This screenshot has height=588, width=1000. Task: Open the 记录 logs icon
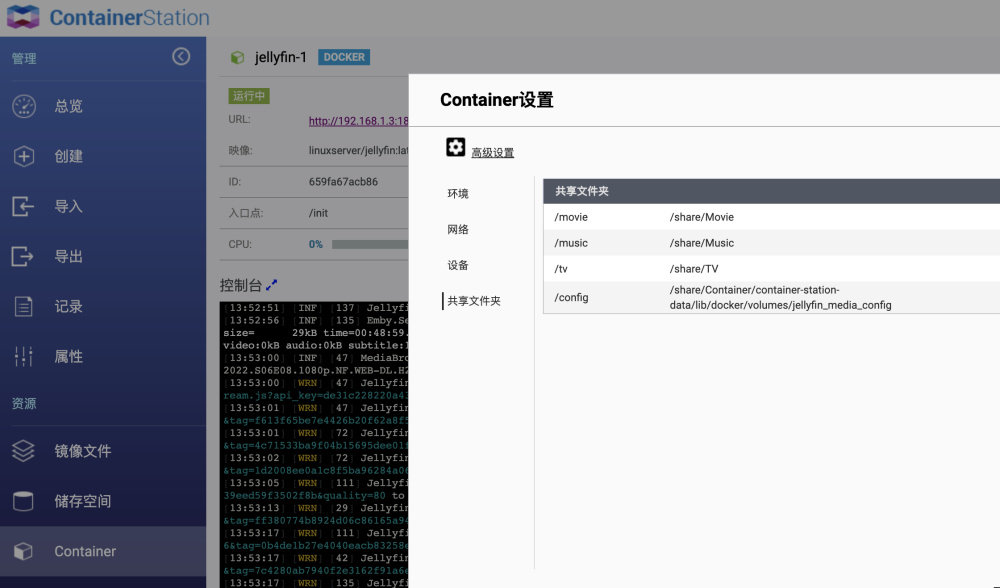[x=24, y=306]
